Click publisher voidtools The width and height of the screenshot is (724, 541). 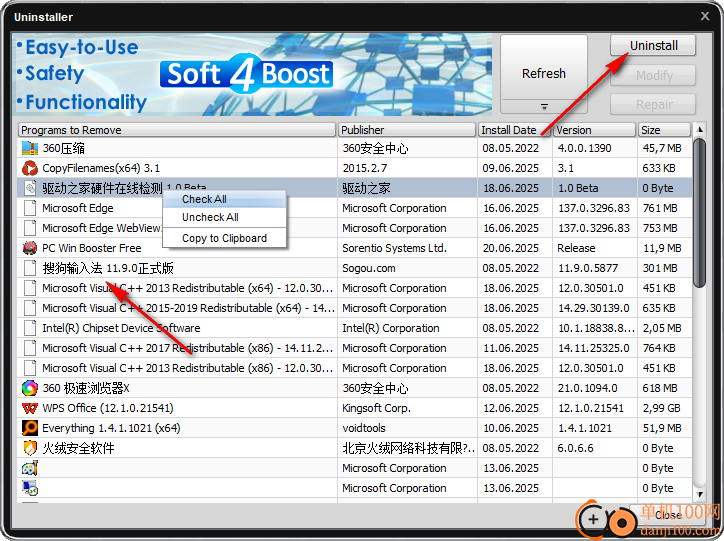pyautogui.click(x=363, y=428)
